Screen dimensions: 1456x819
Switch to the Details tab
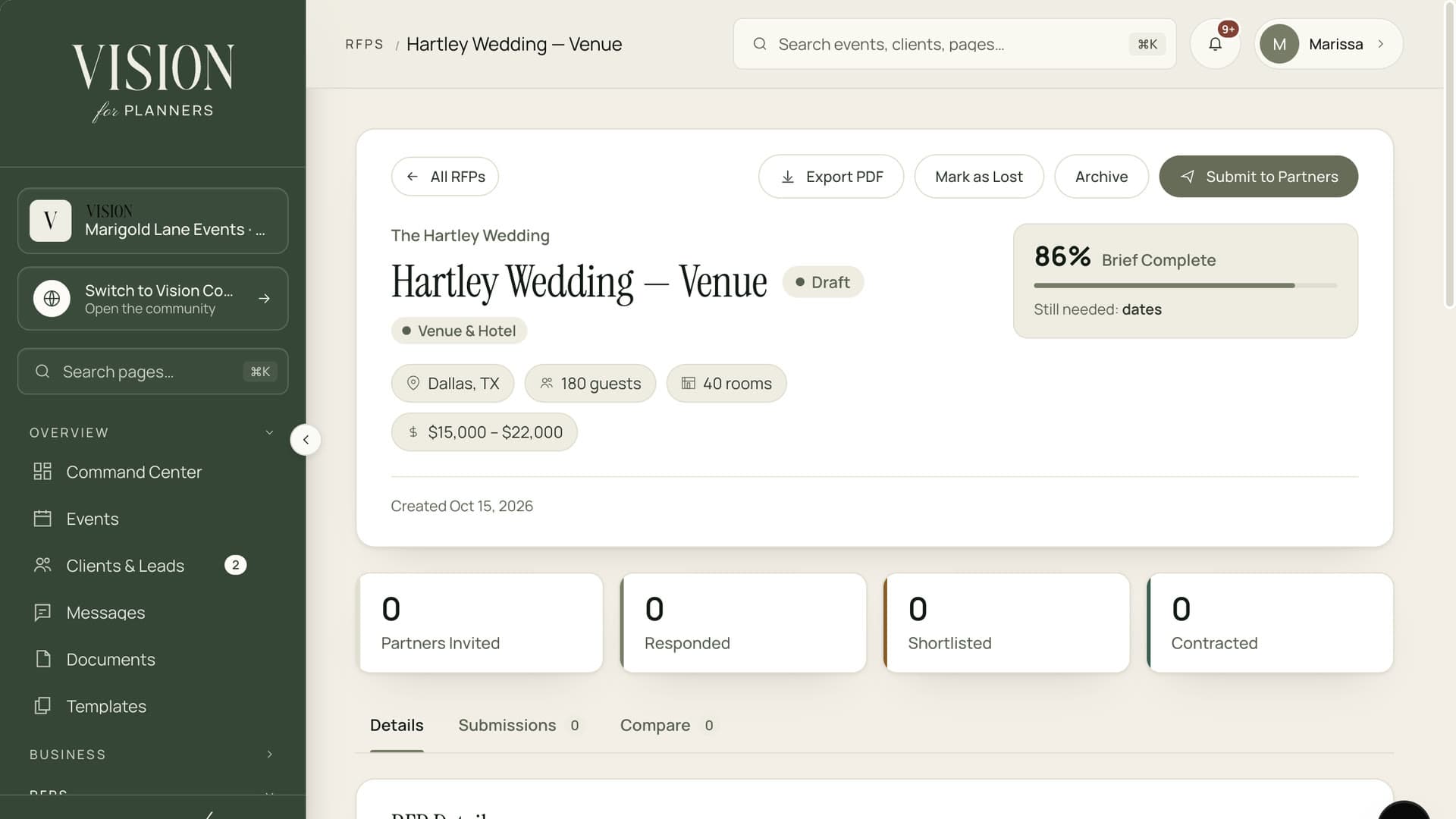pos(397,726)
